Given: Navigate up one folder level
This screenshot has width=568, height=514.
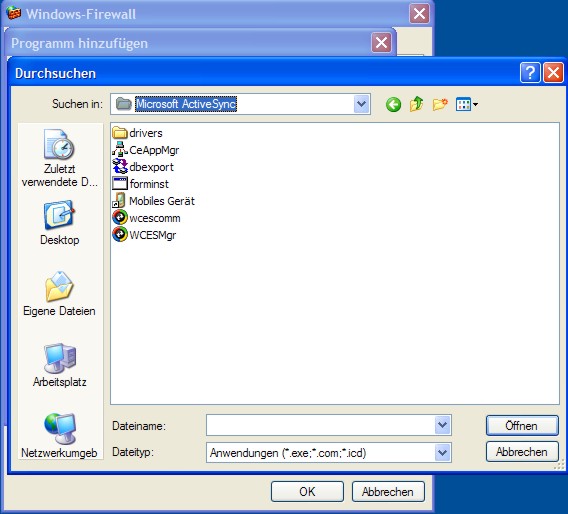Looking at the screenshot, I should coord(417,104).
